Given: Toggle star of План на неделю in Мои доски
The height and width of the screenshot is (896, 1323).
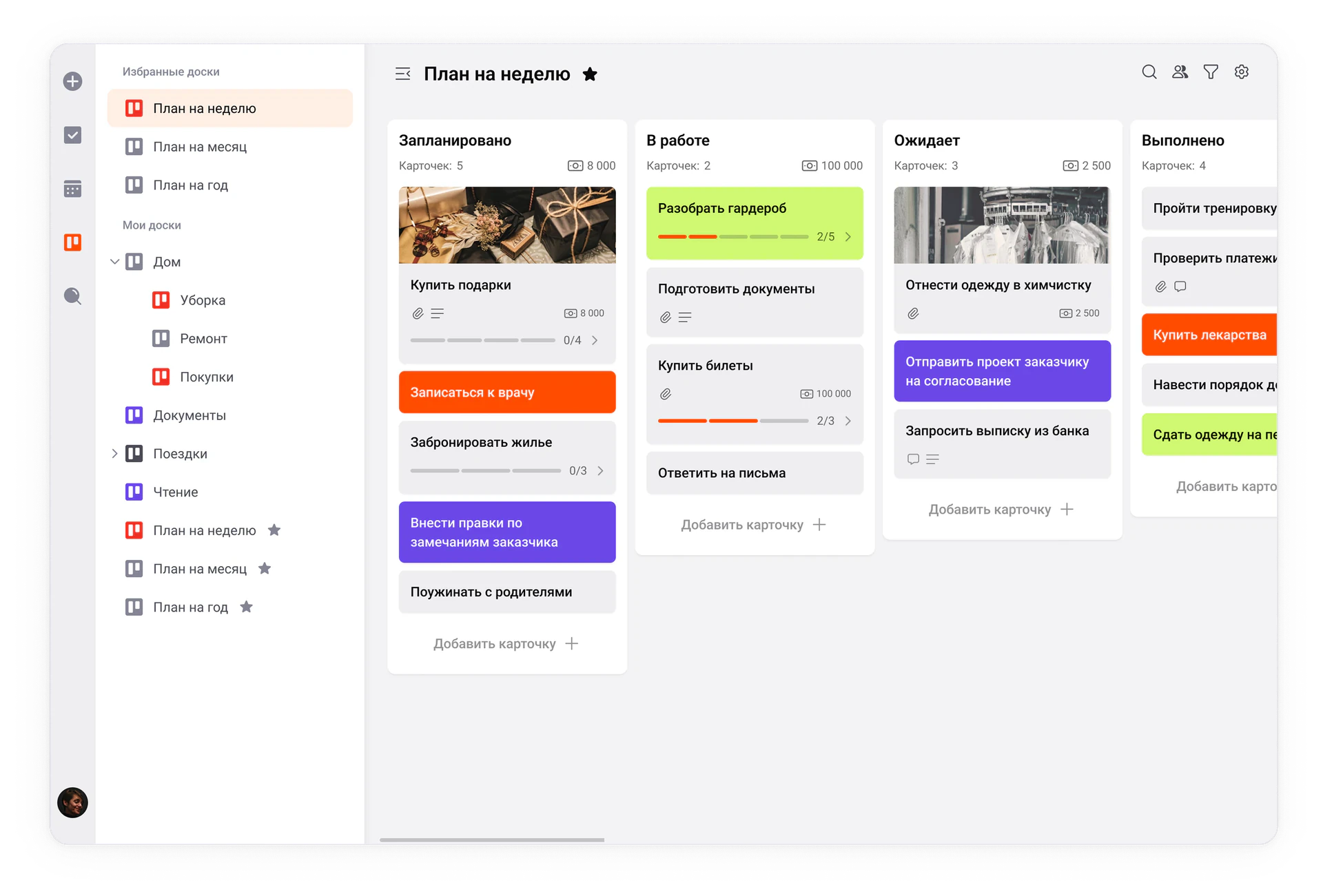Looking at the screenshot, I should coord(274,530).
